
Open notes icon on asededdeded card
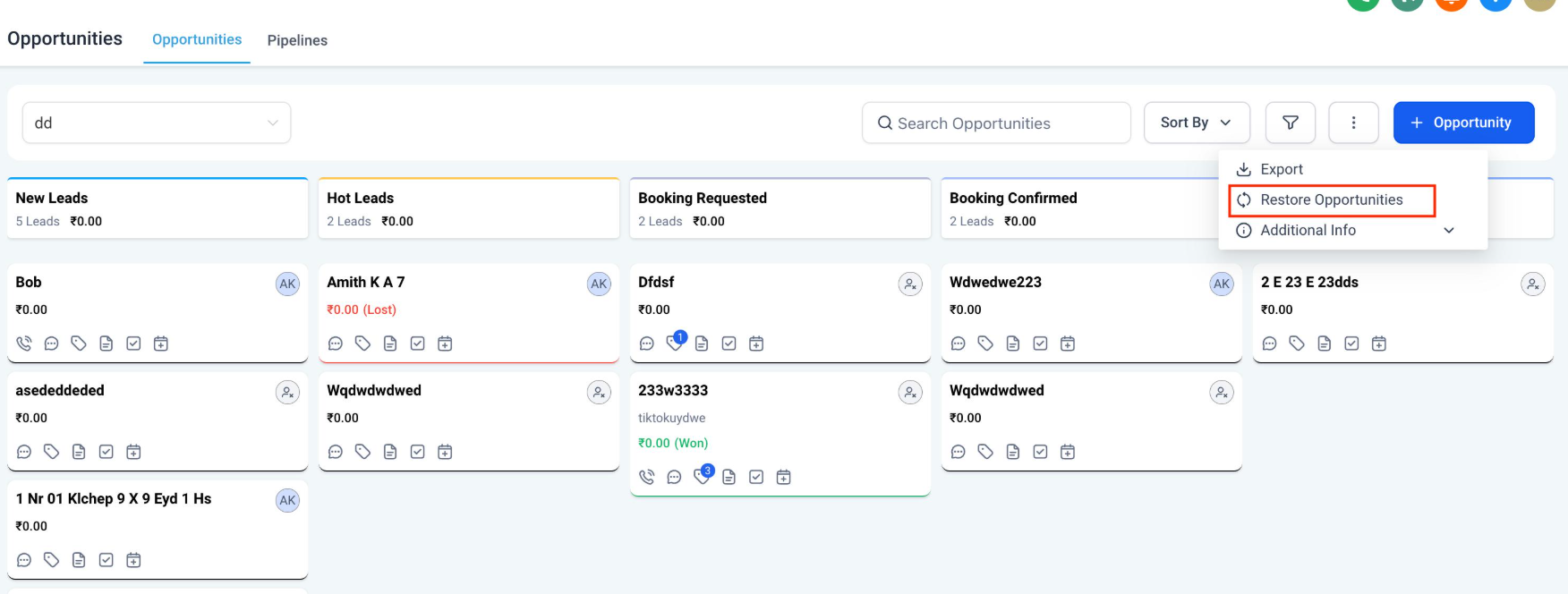point(79,452)
